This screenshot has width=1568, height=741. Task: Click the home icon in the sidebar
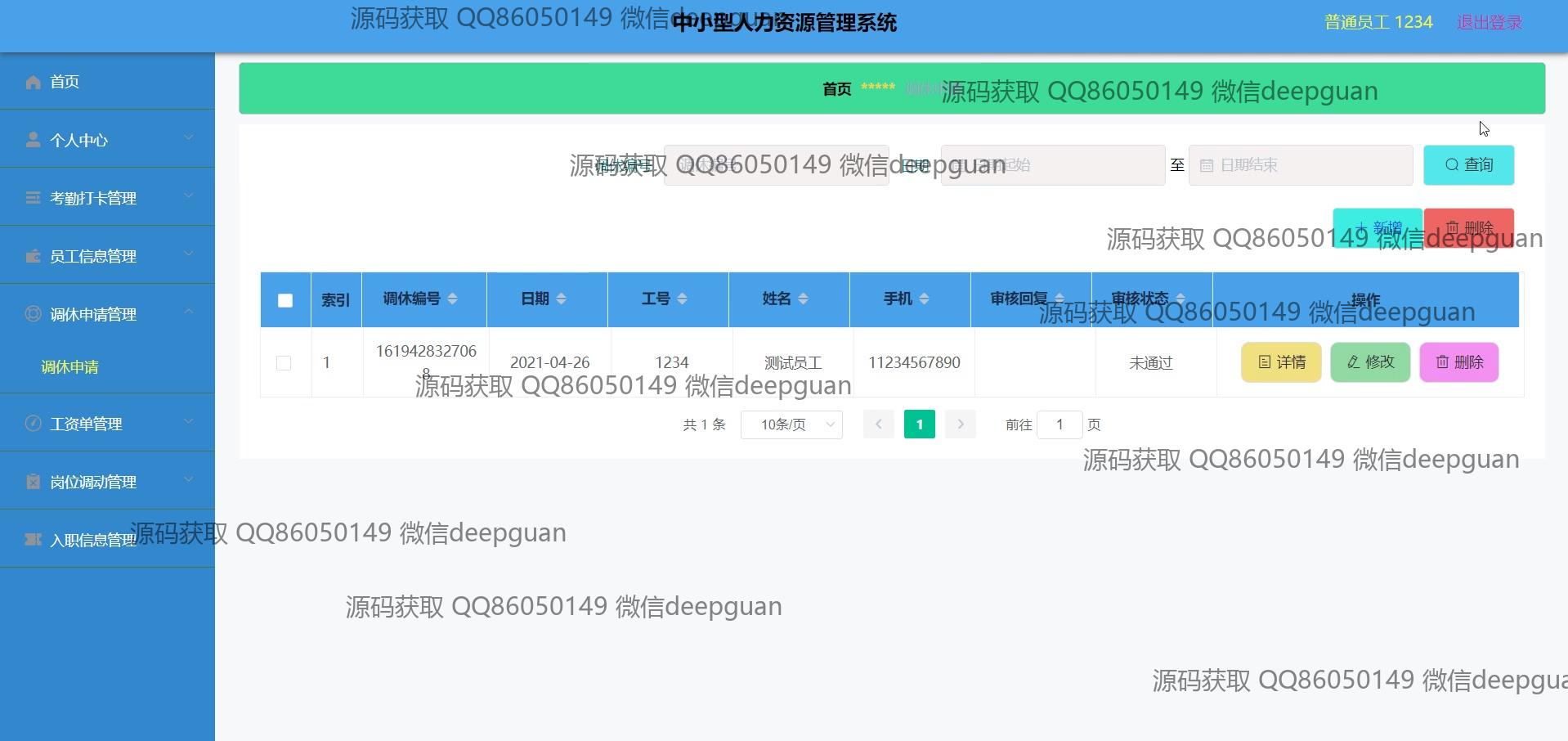pos(33,82)
